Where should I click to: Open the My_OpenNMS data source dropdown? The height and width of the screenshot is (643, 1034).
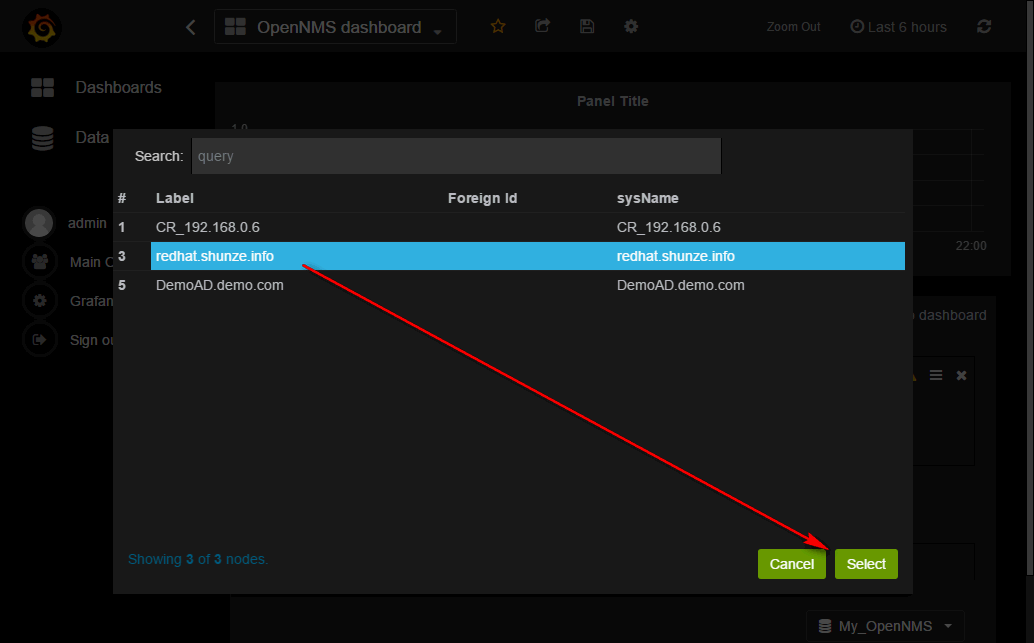click(x=885, y=626)
